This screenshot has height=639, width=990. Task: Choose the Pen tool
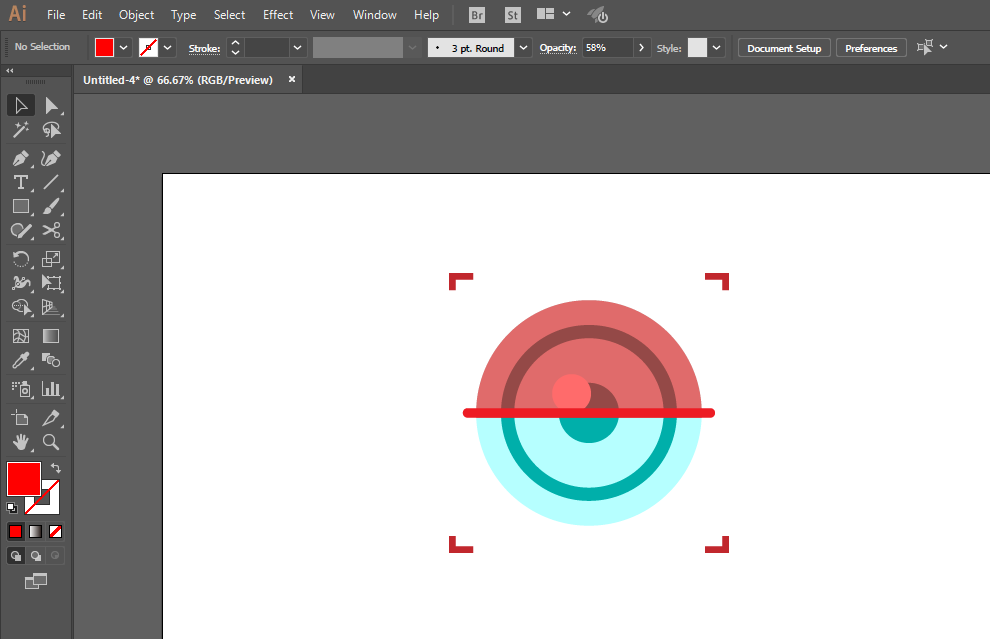[20, 158]
